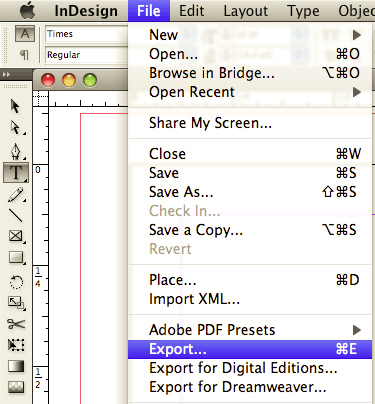Select the Scissors tool
This screenshot has width=375, height=404.
(x=16, y=324)
